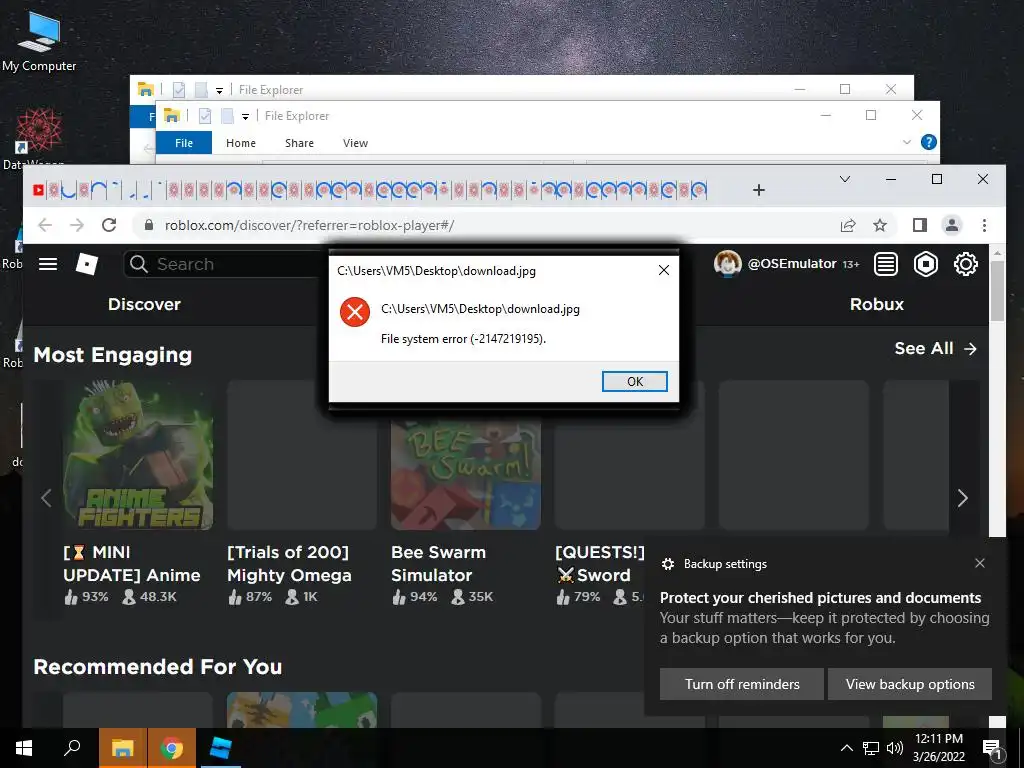
Task: Open the taskbar clock and date
Action: [938, 748]
